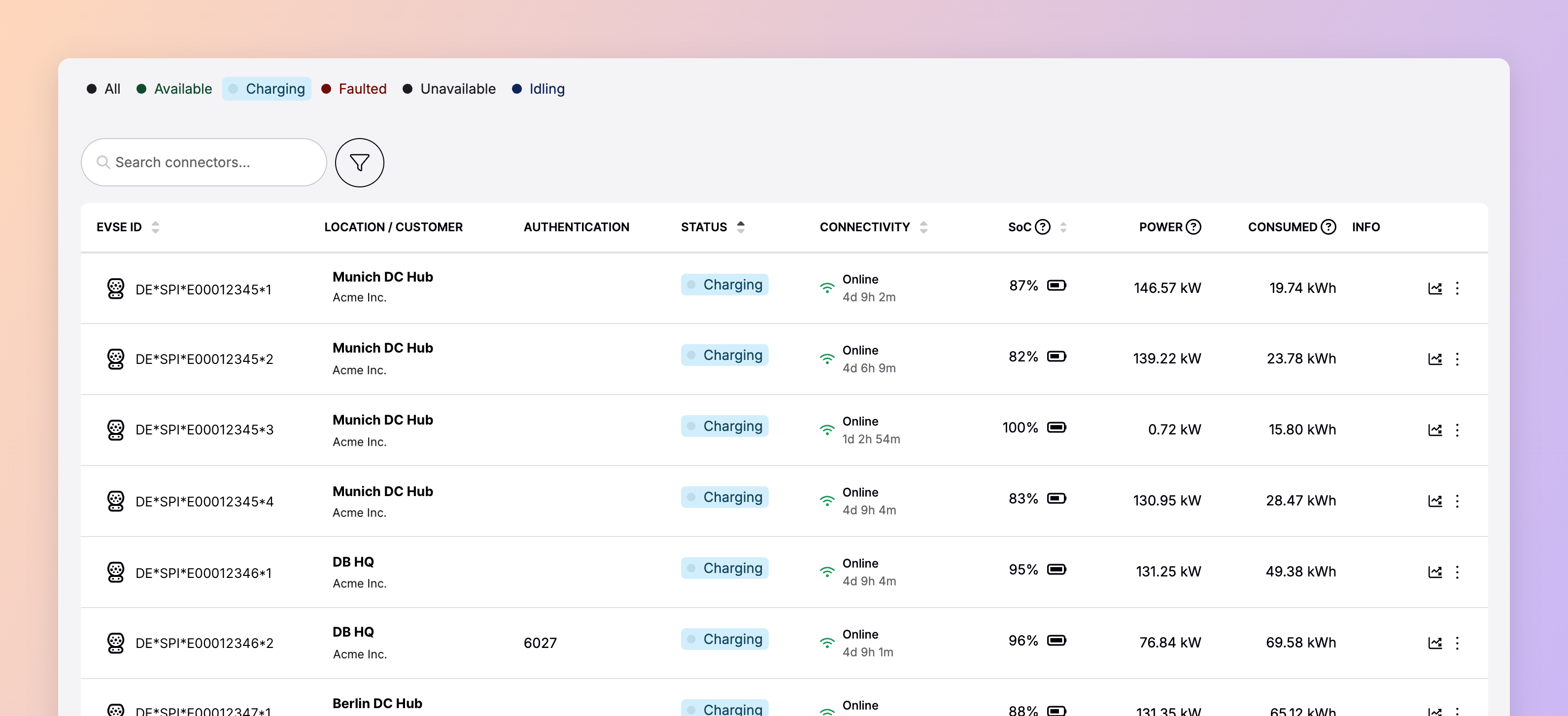Click AUTHENTICATION column header

coord(576,227)
